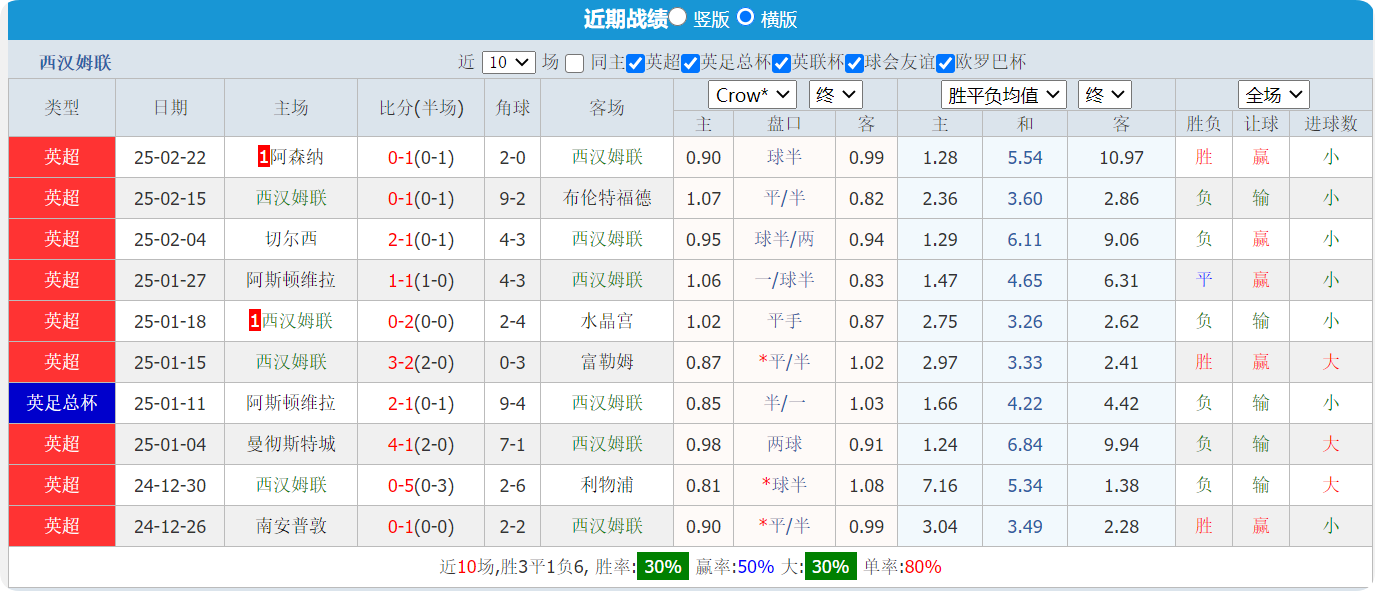Select the 横版 layout radio button
The width and height of the screenshot is (1375, 591).
(x=745, y=17)
